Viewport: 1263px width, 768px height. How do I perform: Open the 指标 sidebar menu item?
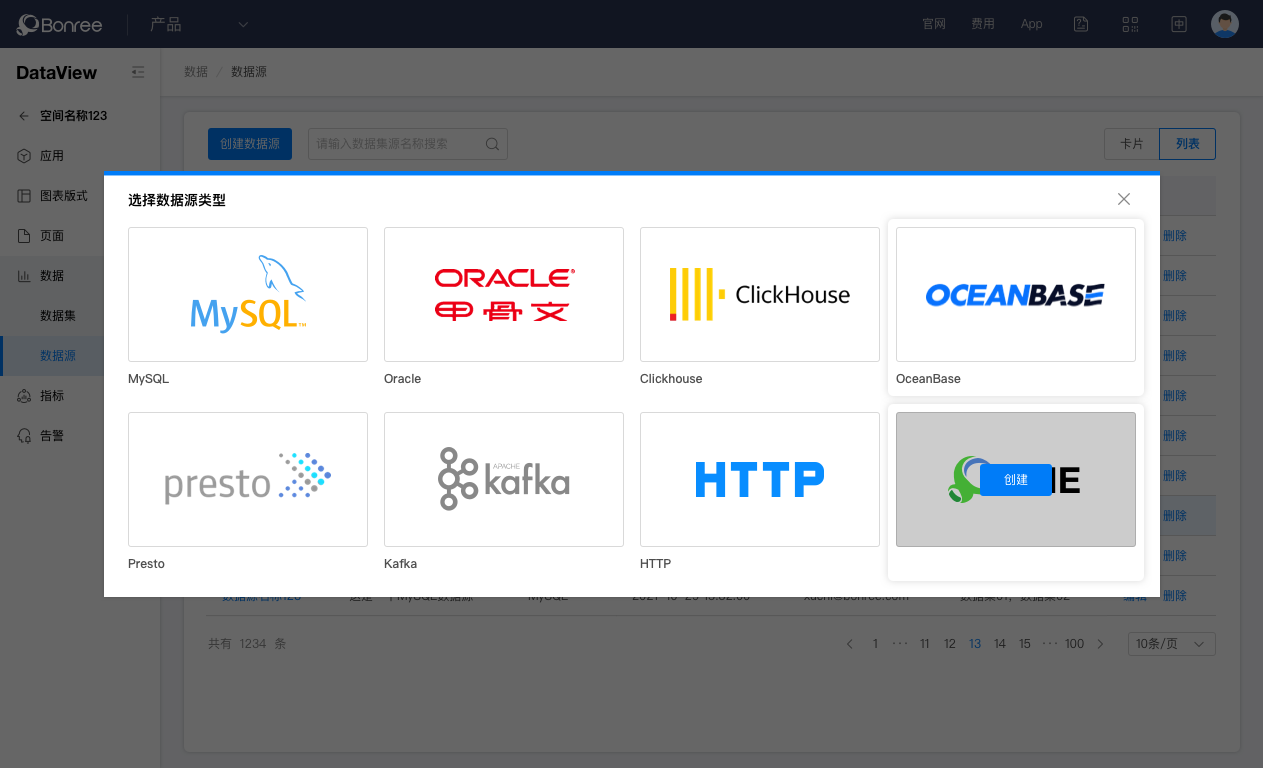(51, 396)
